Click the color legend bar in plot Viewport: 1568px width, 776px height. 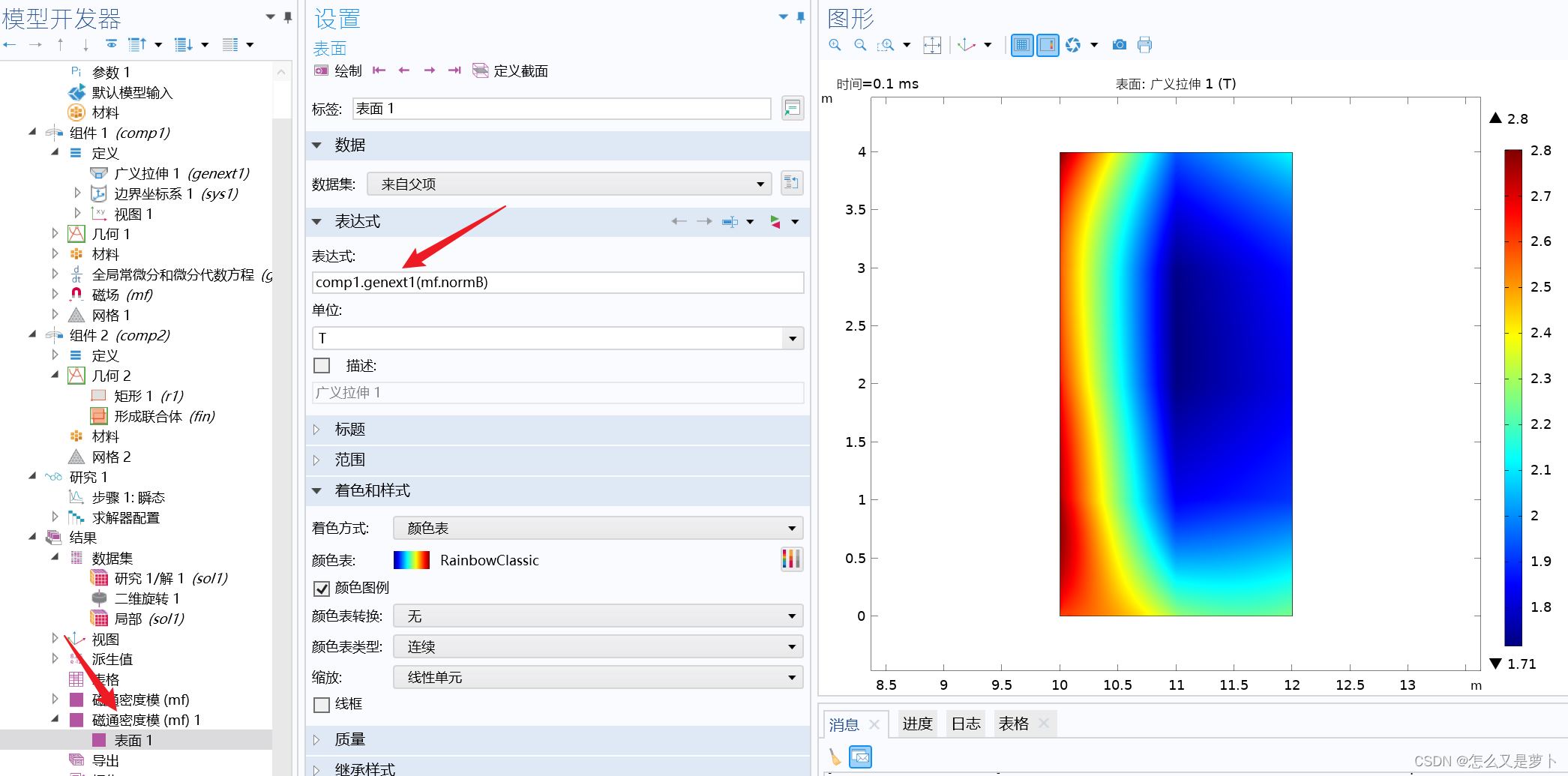click(x=1513, y=397)
